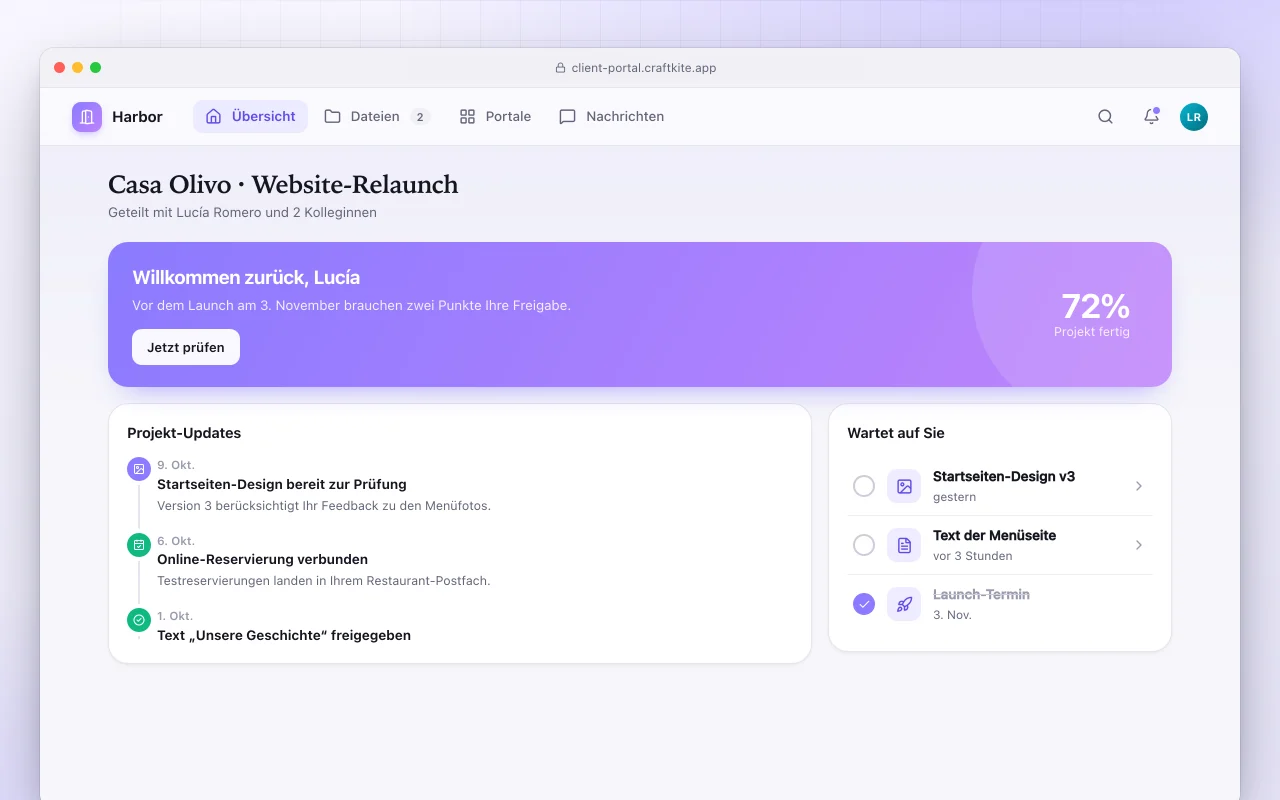Open update Startseiten-Design bereit zur Prüfung

(x=282, y=484)
